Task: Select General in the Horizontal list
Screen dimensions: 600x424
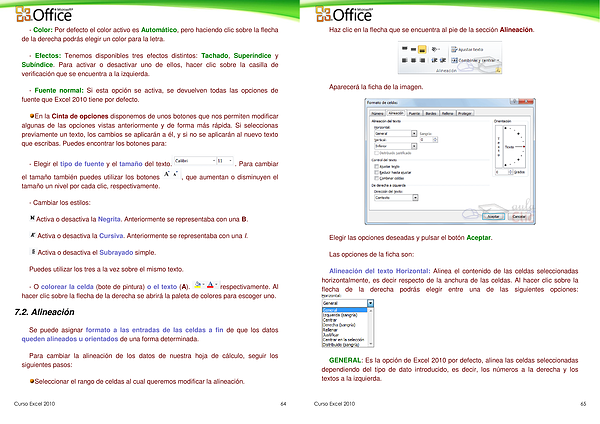Action: (345, 310)
